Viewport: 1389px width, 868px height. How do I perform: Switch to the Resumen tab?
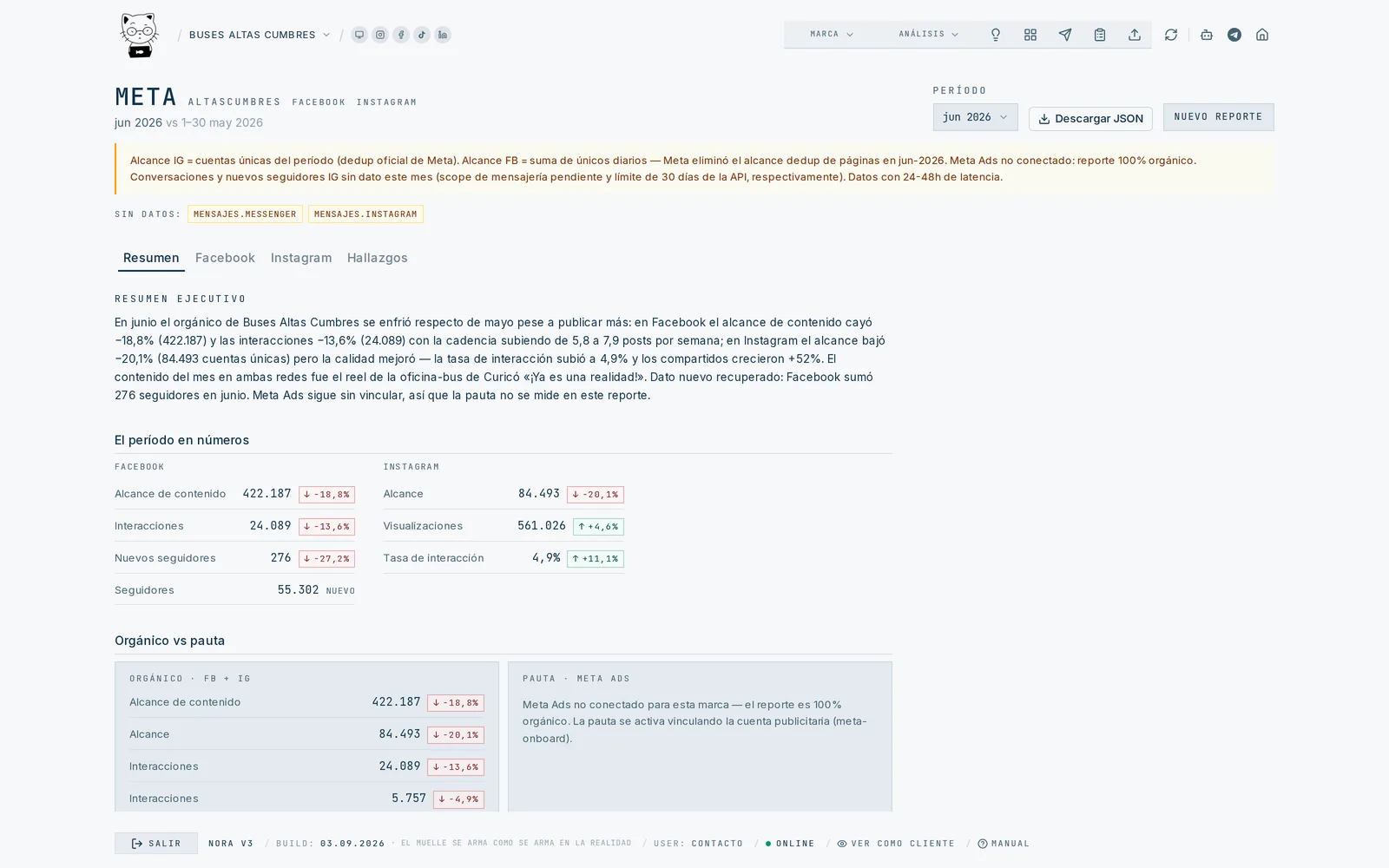pos(151,258)
